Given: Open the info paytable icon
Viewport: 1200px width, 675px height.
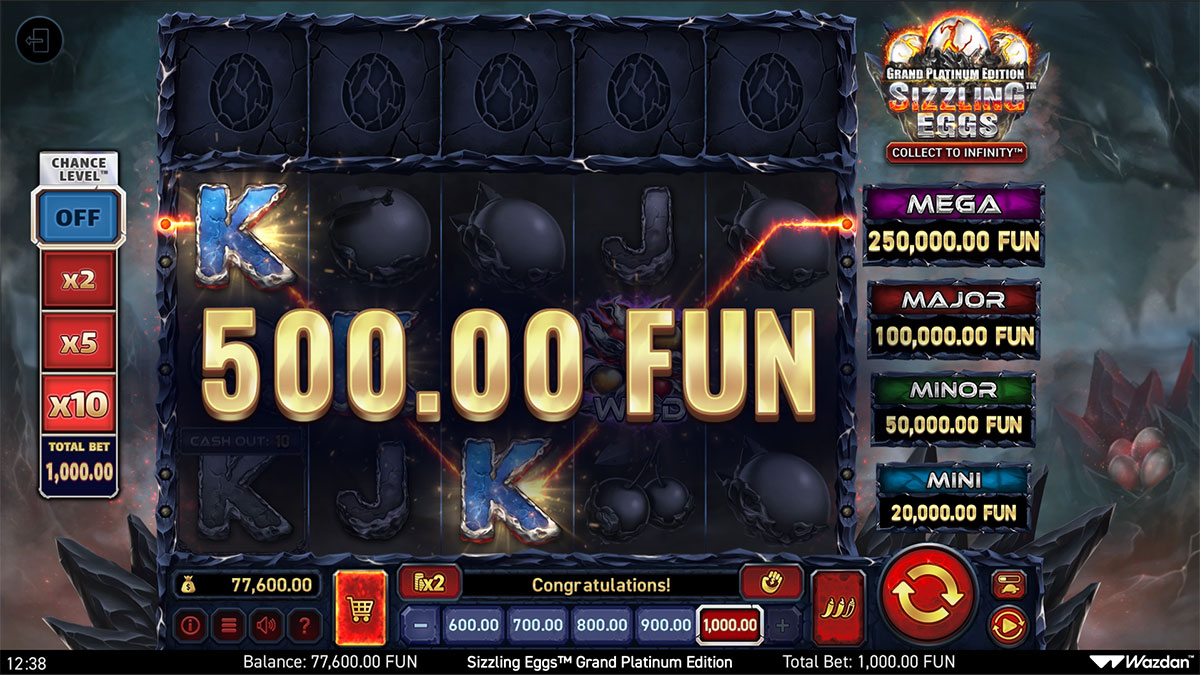Looking at the screenshot, I should (191, 627).
